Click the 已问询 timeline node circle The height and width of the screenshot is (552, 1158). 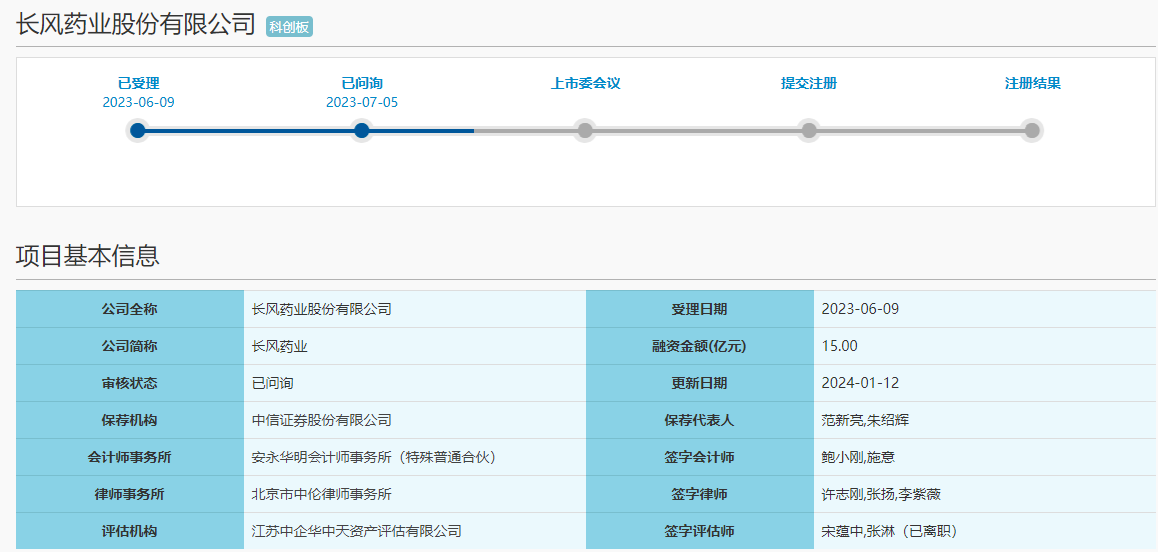[x=362, y=130]
